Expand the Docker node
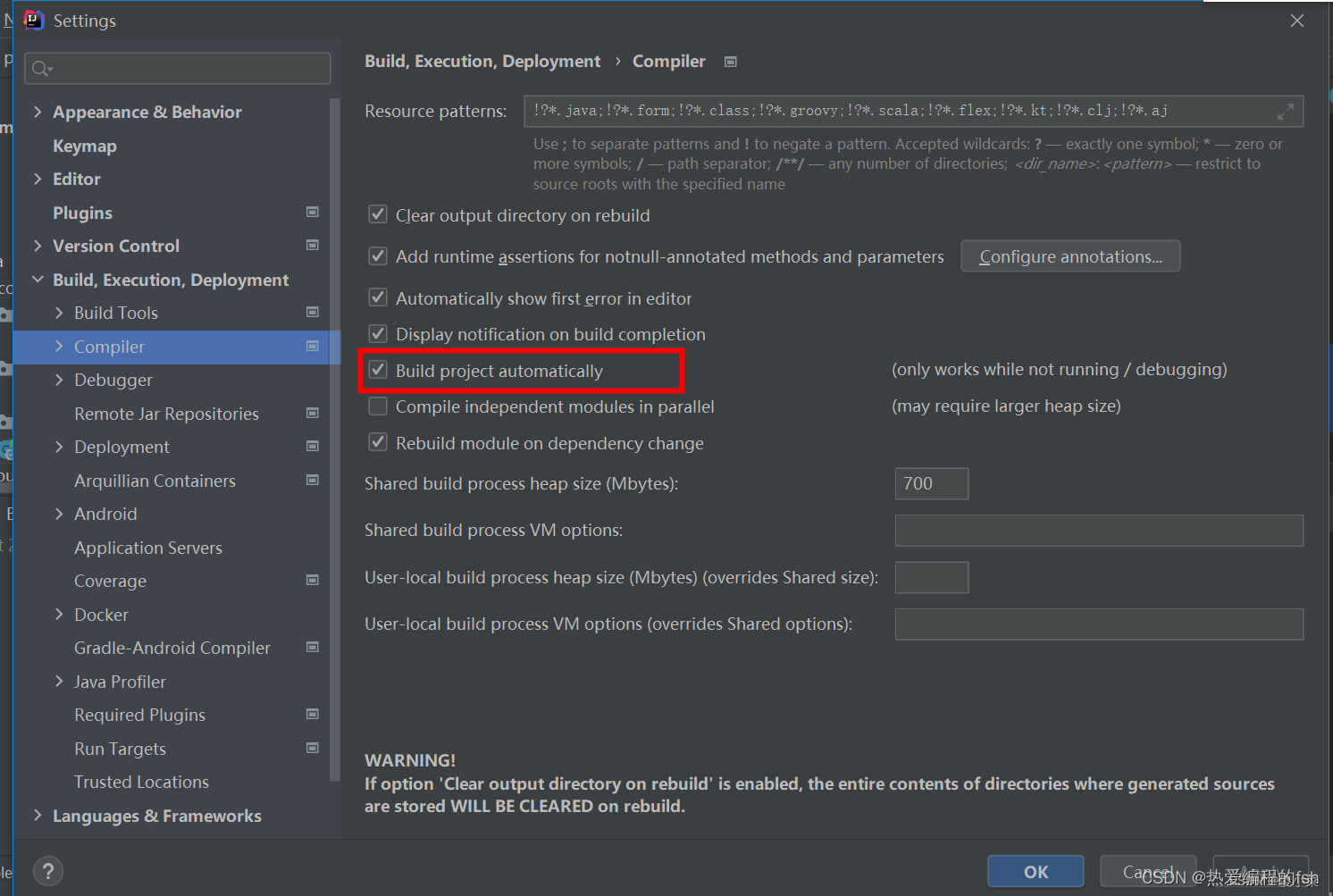Screen dimensions: 1333x896 coord(59,615)
